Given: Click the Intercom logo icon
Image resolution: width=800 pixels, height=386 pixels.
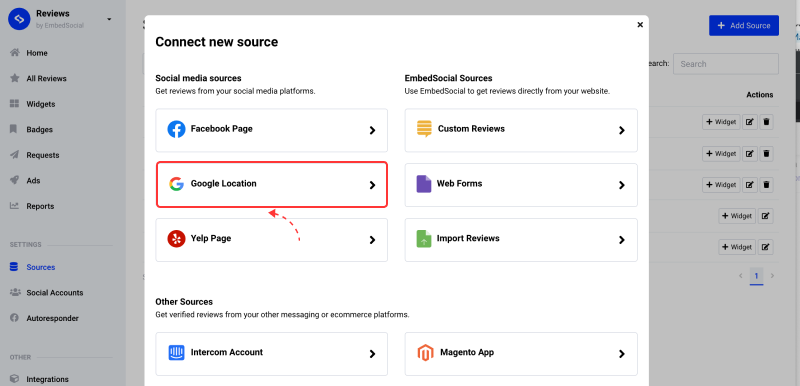Looking at the screenshot, I should pyautogui.click(x=176, y=352).
